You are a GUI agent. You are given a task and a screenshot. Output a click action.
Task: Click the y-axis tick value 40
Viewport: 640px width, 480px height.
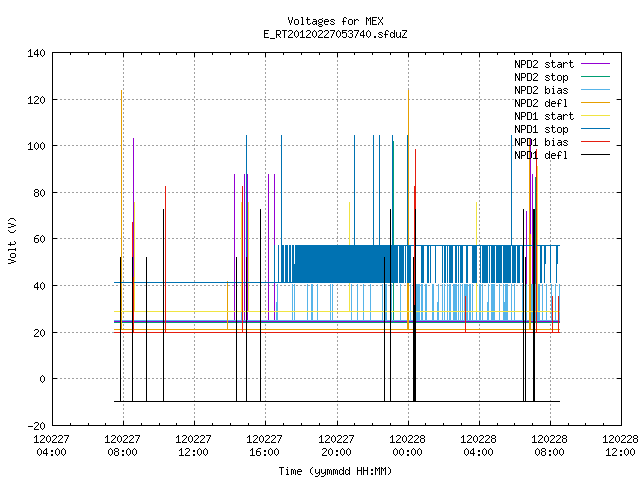pos(39,286)
